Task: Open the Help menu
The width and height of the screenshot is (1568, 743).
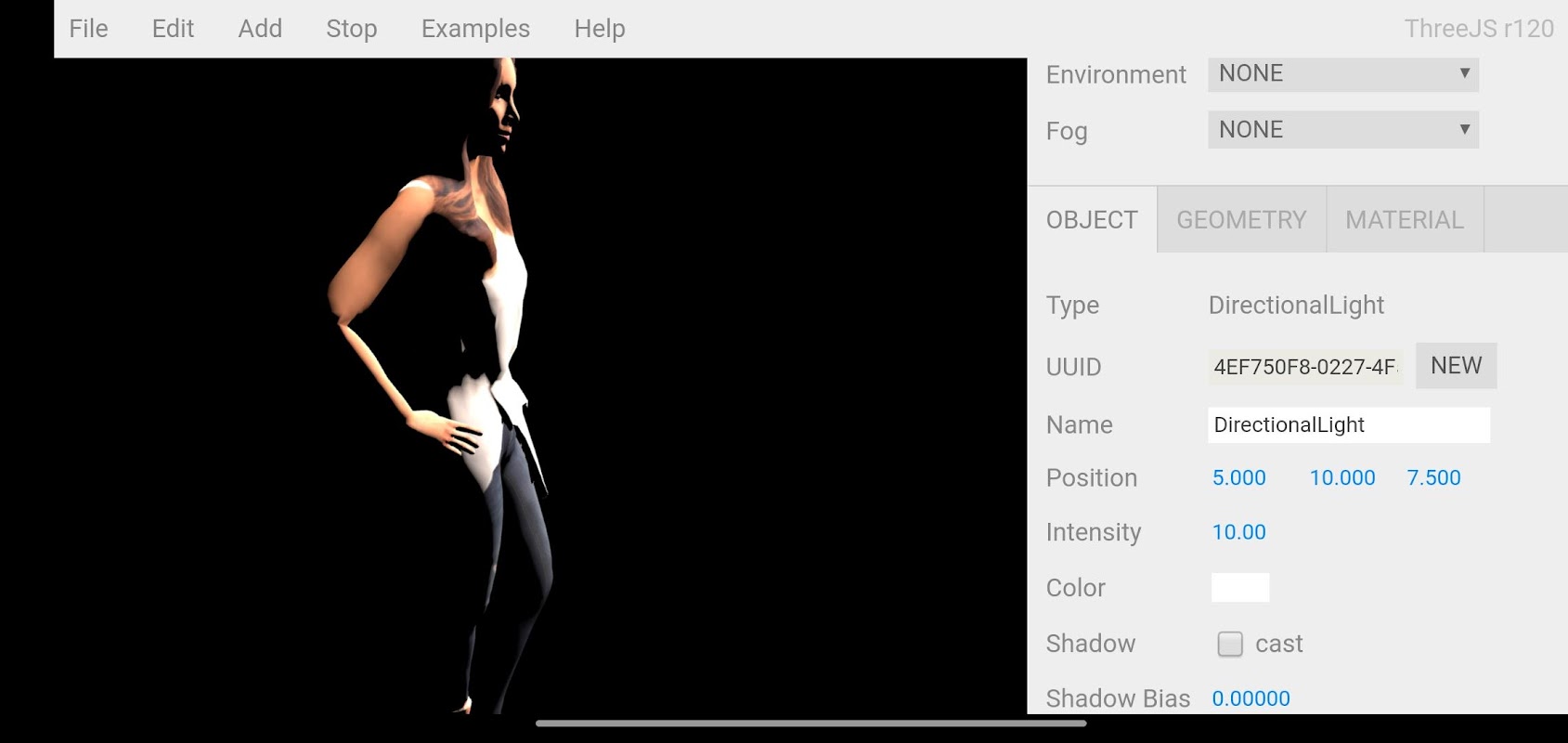Action: coord(600,29)
